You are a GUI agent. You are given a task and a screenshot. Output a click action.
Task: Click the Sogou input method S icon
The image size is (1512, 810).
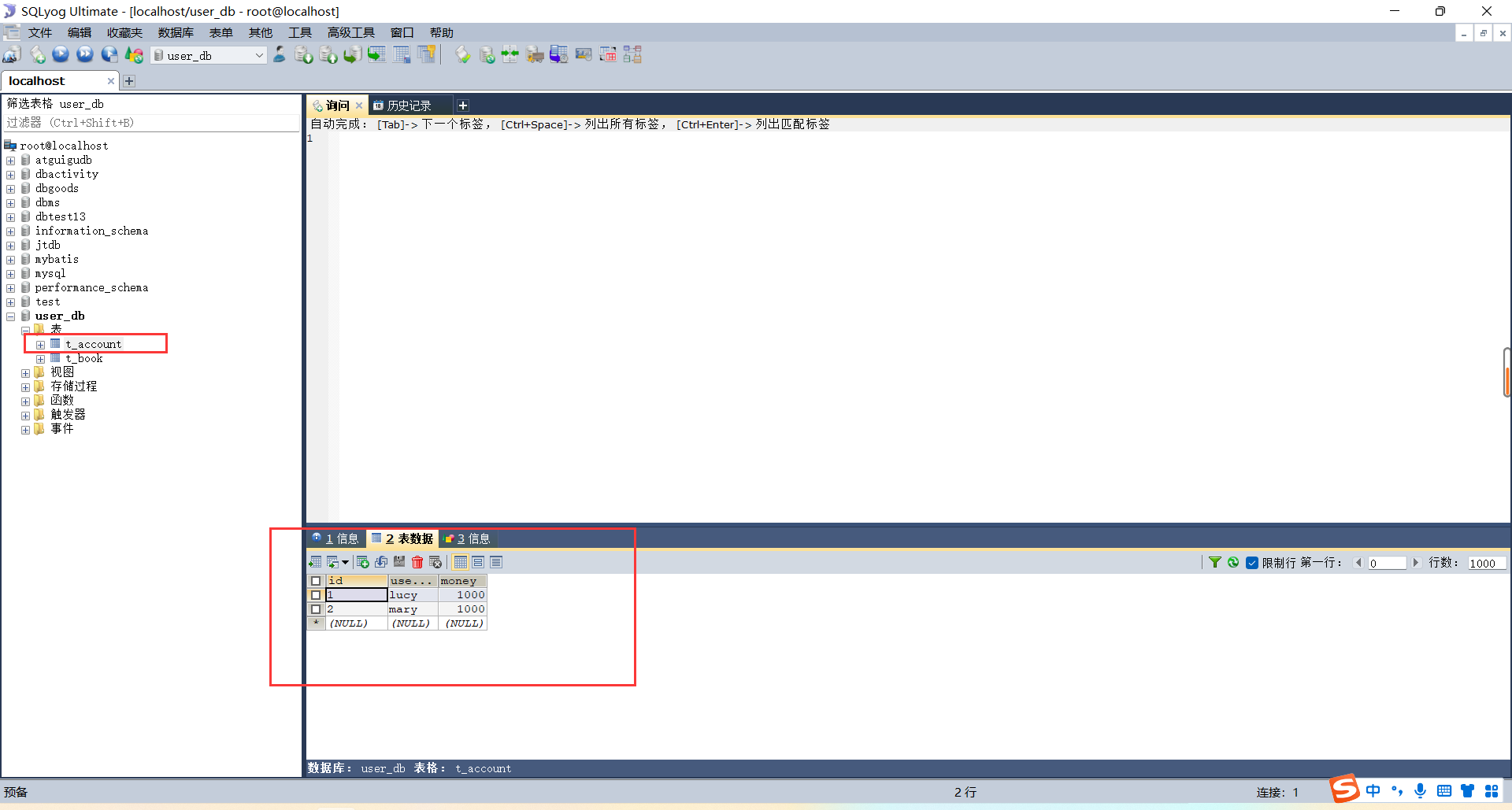1345,788
